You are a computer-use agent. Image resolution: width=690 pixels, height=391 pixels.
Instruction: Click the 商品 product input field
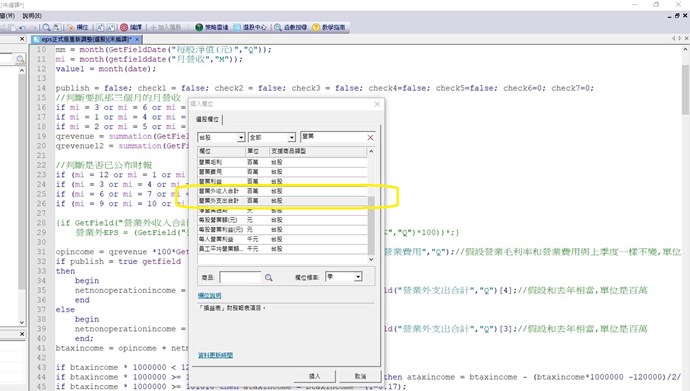240,277
